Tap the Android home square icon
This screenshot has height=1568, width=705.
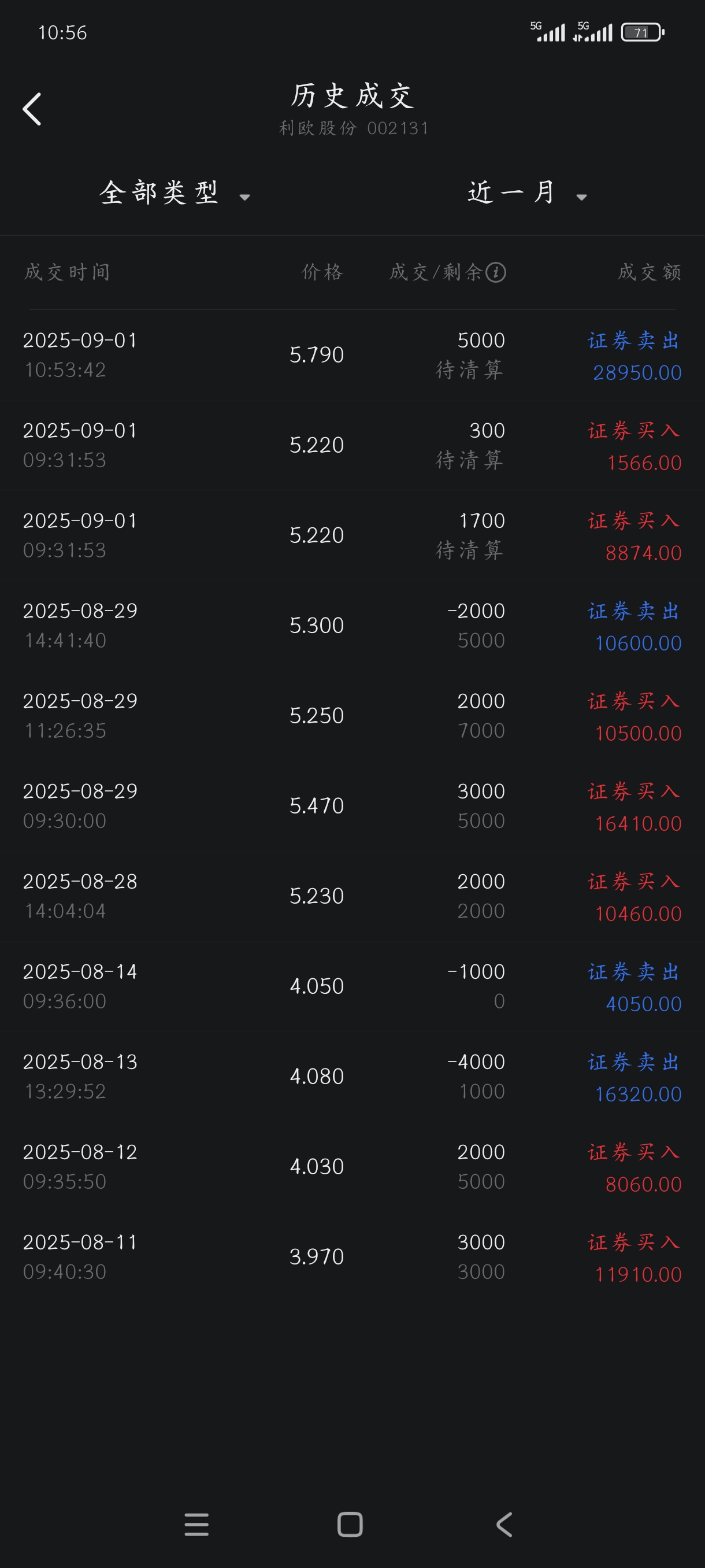[350, 1524]
